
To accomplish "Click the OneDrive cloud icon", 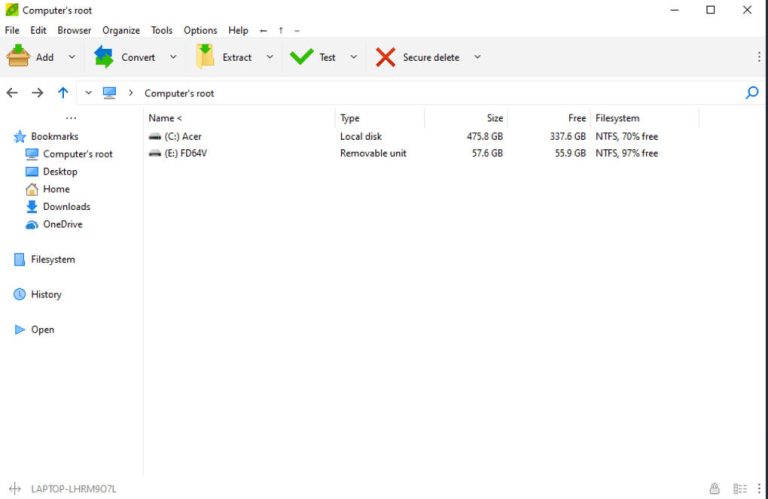I will tap(32, 224).
